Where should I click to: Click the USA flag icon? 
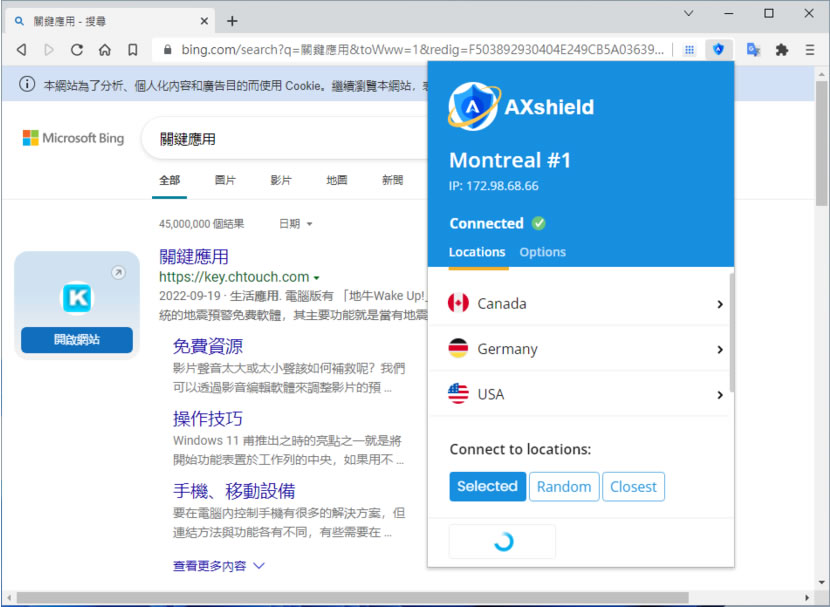458,394
